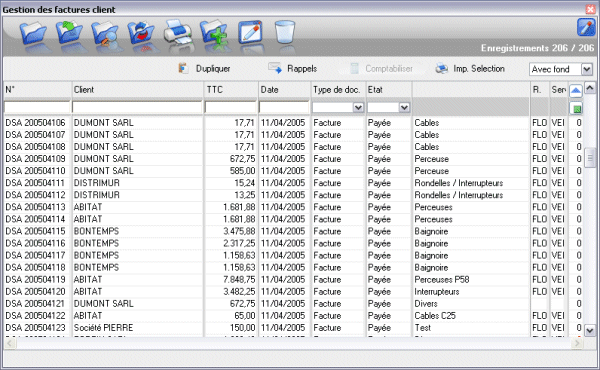Click the Rappels button
The height and width of the screenshot is (370, 600).
tap(293, 68)
